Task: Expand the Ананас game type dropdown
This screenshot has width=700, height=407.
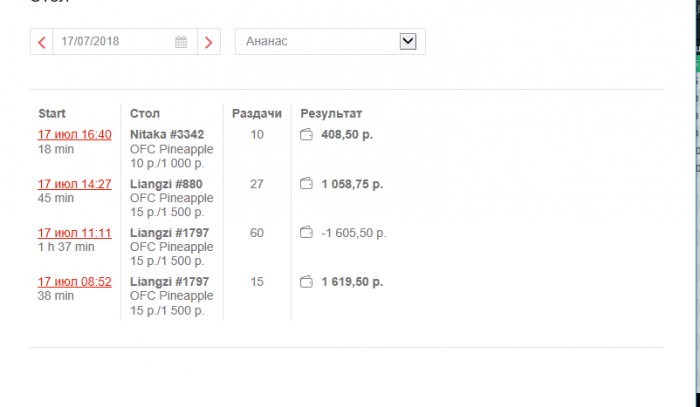Action: [407, 41]
